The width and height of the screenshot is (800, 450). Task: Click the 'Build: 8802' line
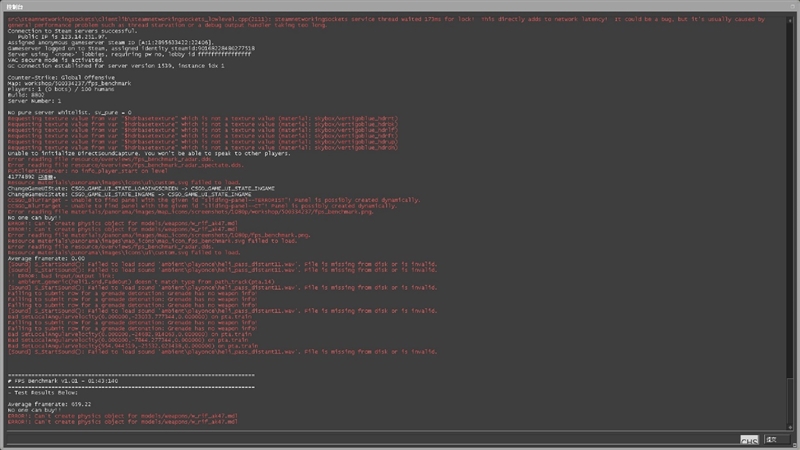point(26,95)
